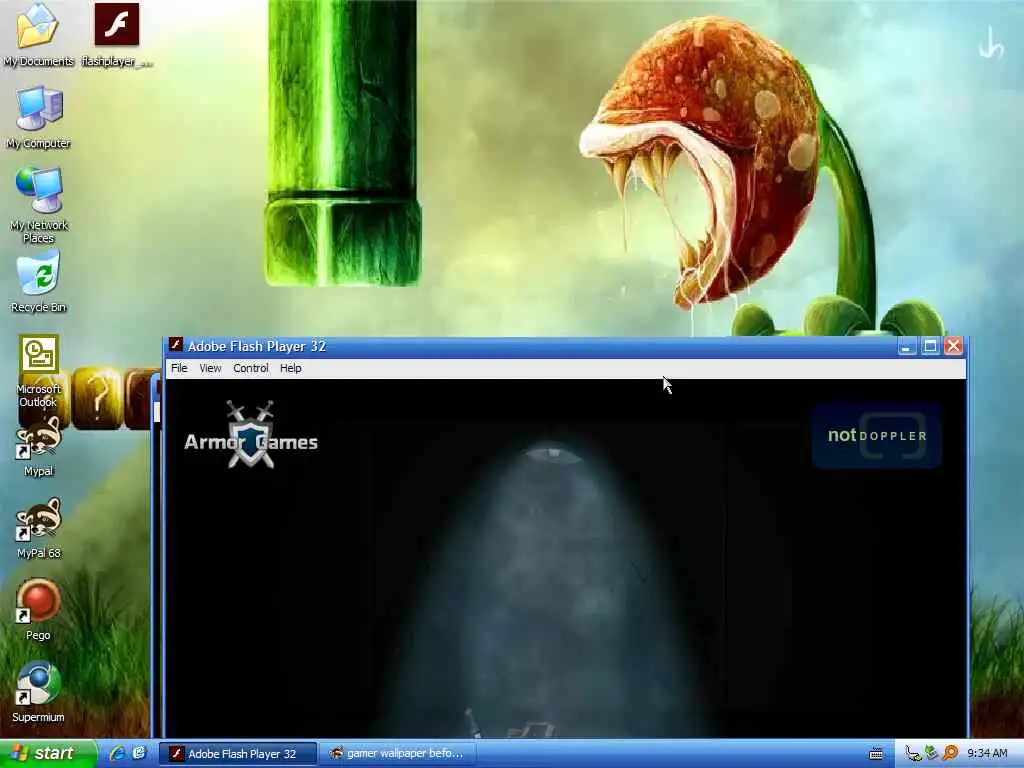Open Flash Player's Help menu
Screen dimensions: 1024x768
pos(291,368)
